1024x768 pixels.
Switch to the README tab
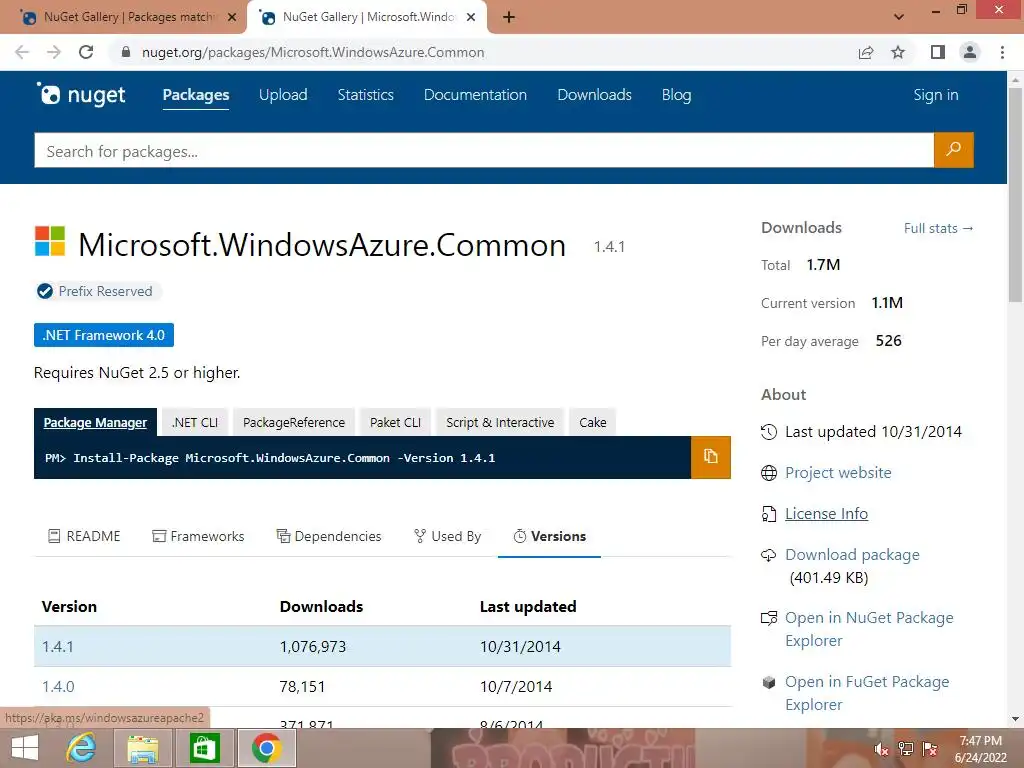point(84,536)
